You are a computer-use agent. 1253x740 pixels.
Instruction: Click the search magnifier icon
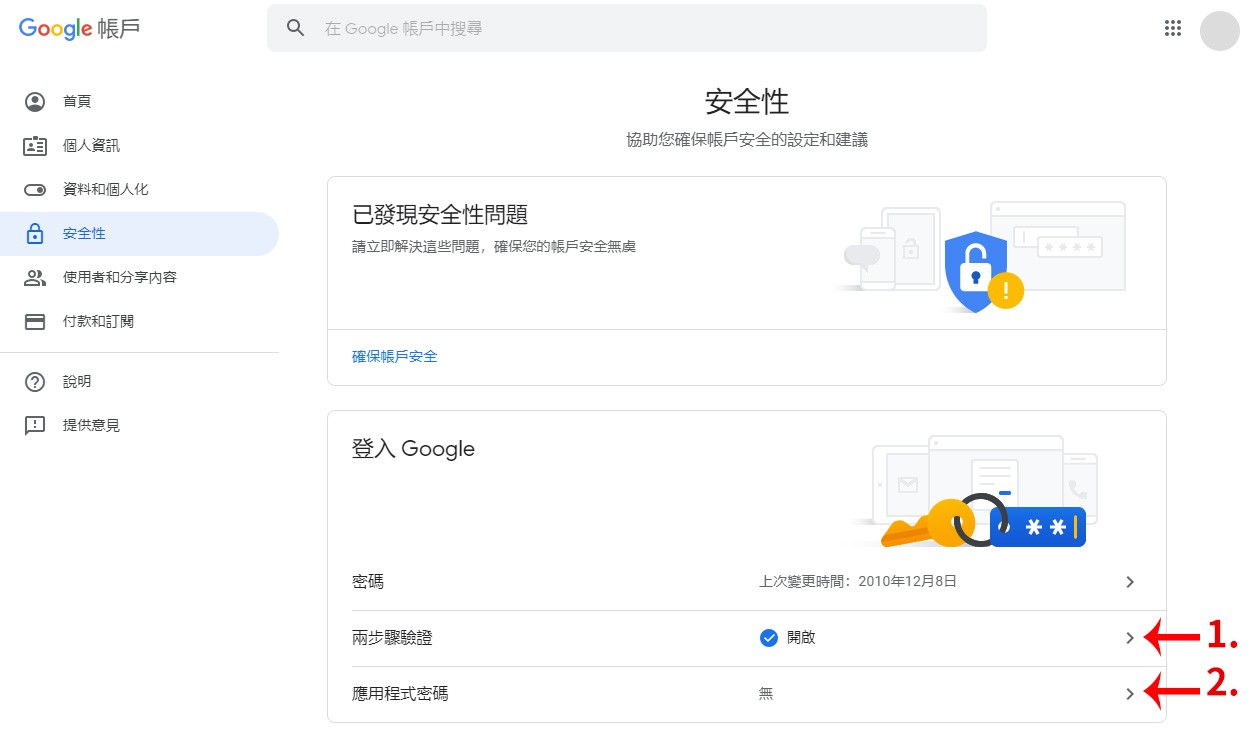tap(295, 28)
